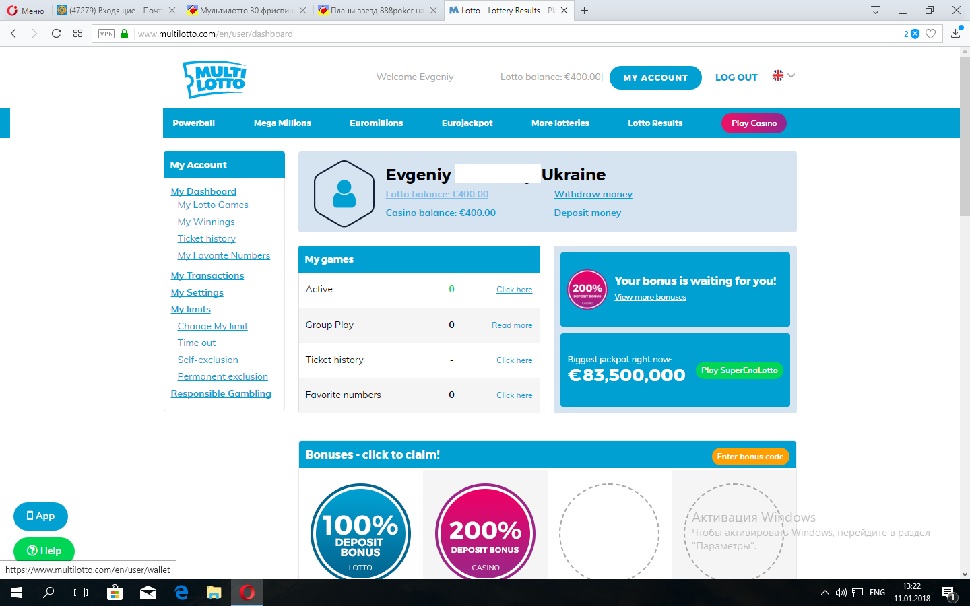Claim the 200% Deposit Bonus Casino
970x606 pixels.
tap(485, 531)
